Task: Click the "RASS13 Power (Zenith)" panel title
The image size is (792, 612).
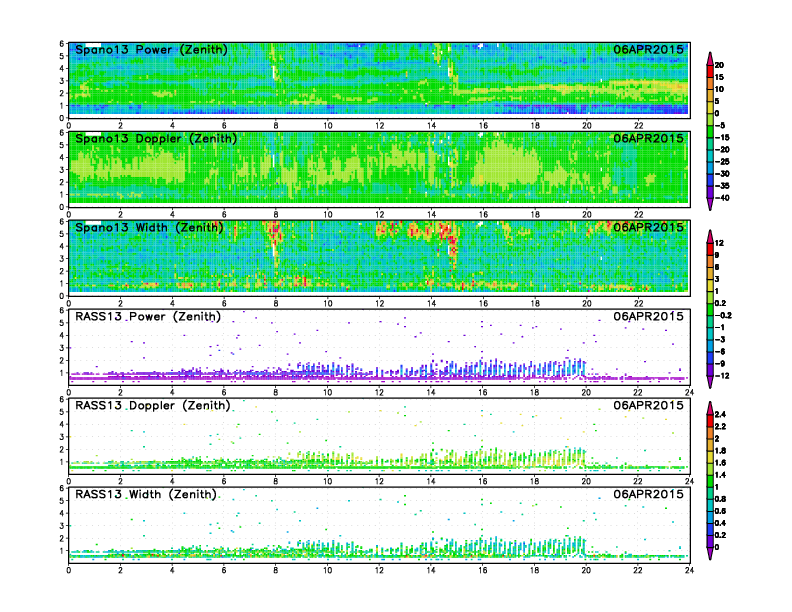Action: coord(147,317)
